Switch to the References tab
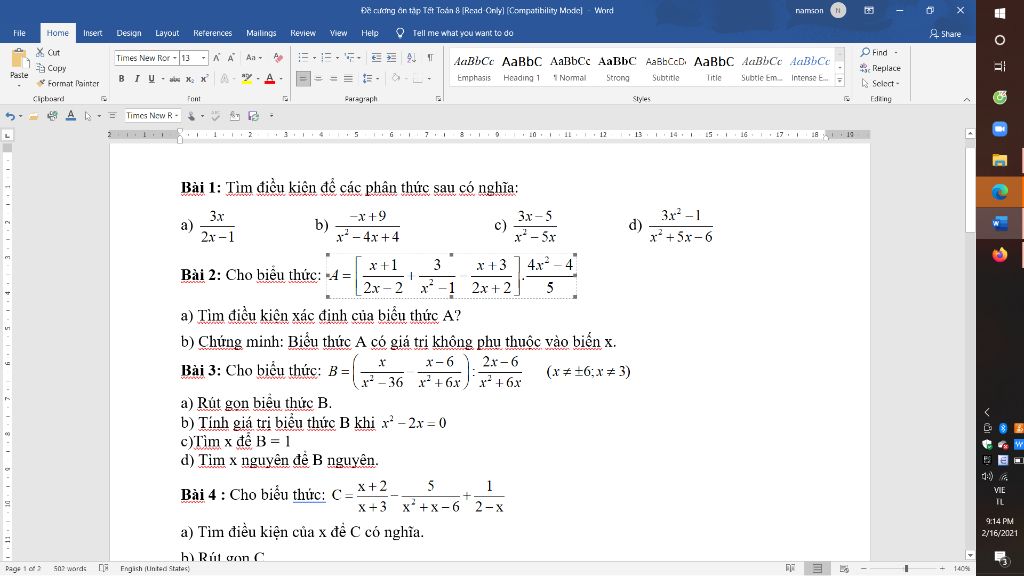The width and height of the screenshot is (1024, 576). click(x=212, y=33)
